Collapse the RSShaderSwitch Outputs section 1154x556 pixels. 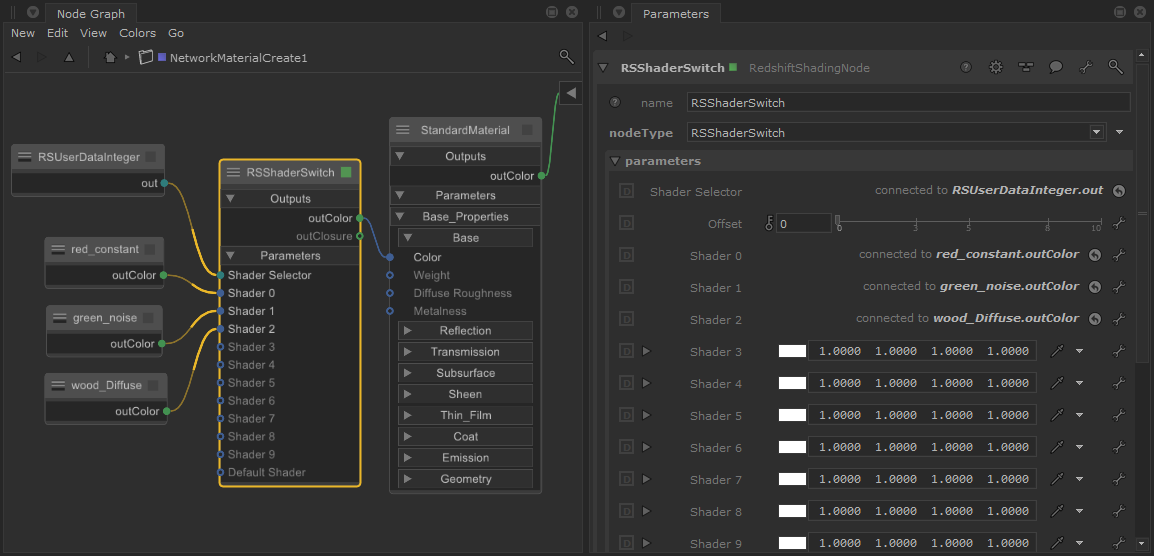(x=230, y=199)
